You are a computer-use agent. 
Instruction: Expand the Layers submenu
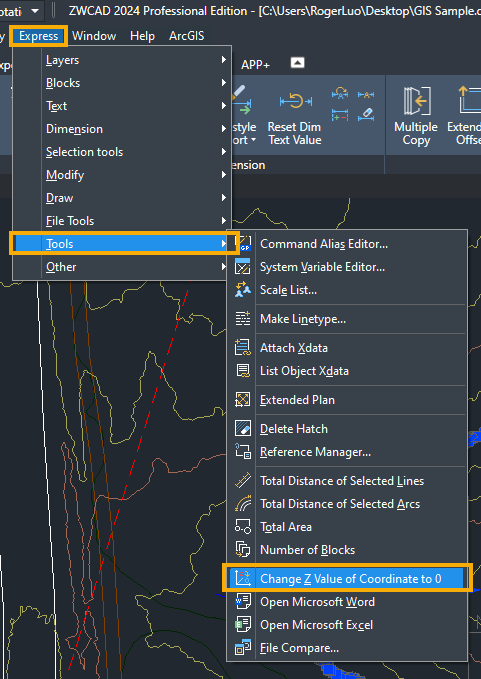click(122, 60)
